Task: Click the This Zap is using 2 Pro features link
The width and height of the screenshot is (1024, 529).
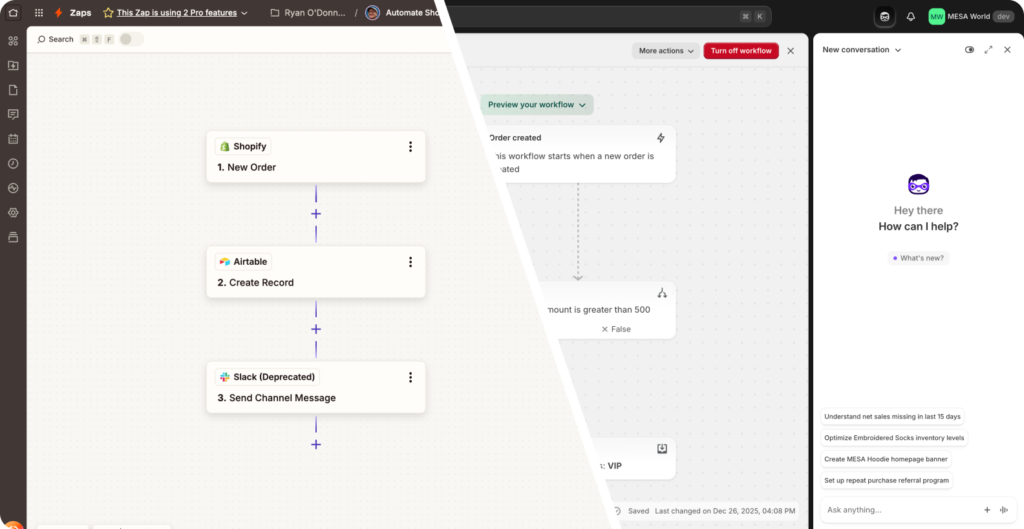Action: click(176, 12)
